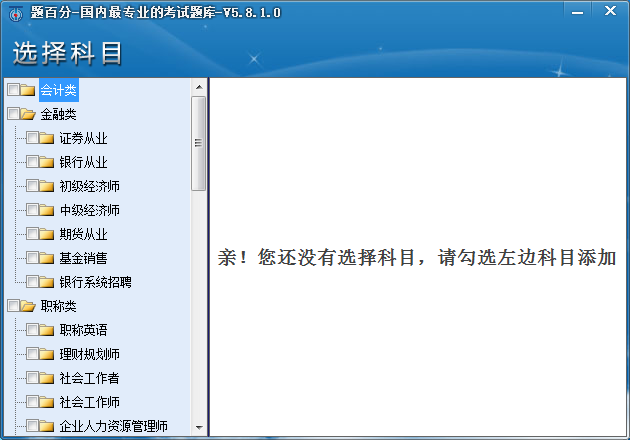
Task: Enable the 初级经济师 checkbox
Action: tap(33, 186)
